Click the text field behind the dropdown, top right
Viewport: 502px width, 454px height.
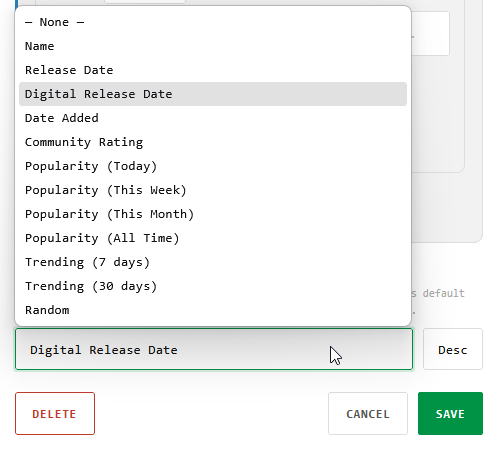pyautogui.click(x=430, y=33)
